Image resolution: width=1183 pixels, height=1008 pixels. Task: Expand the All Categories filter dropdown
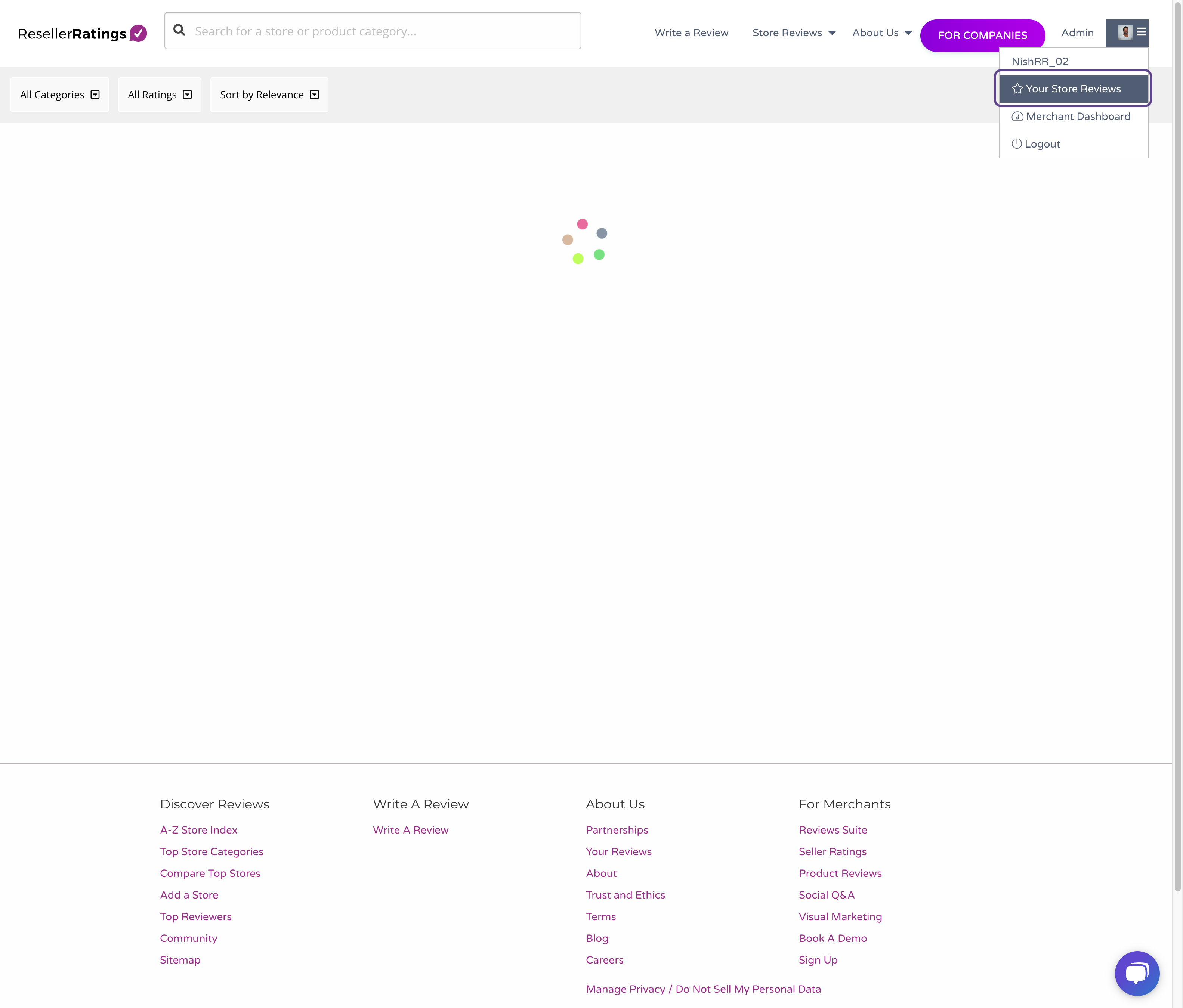[59, 95]
